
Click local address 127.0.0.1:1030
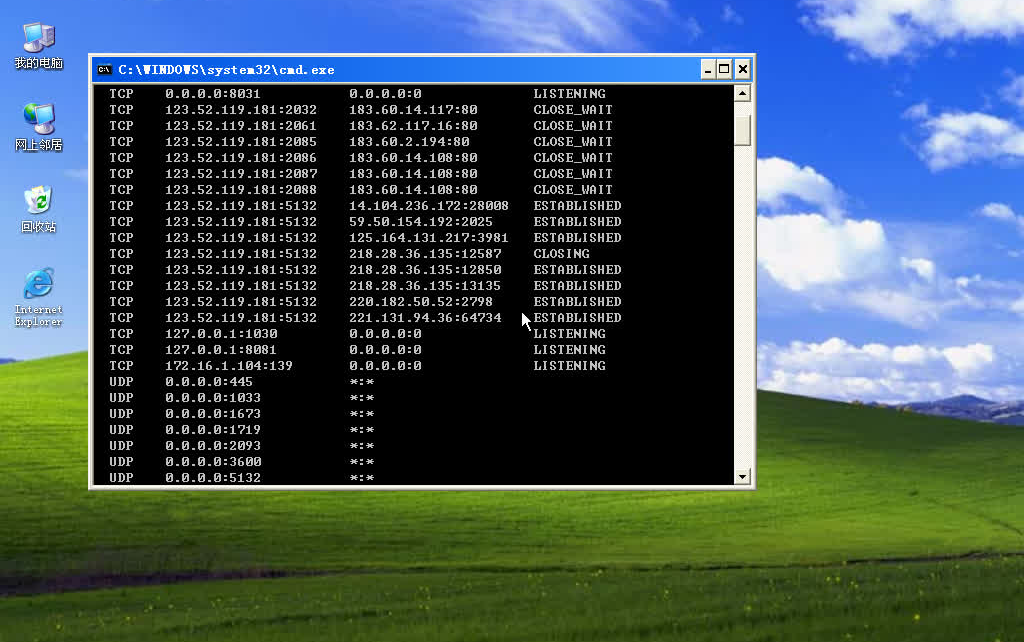tap(221, 334)
